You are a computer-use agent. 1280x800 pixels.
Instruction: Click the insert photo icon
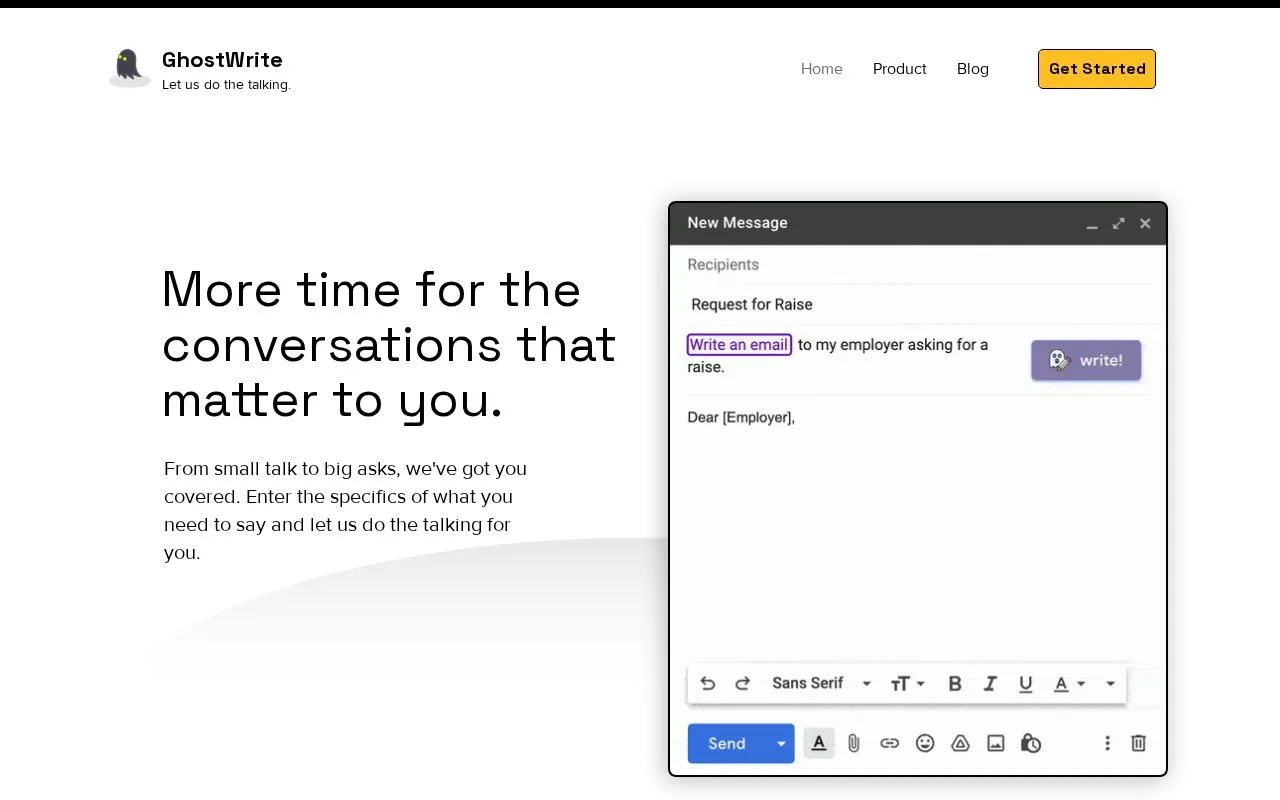point(996,743)
